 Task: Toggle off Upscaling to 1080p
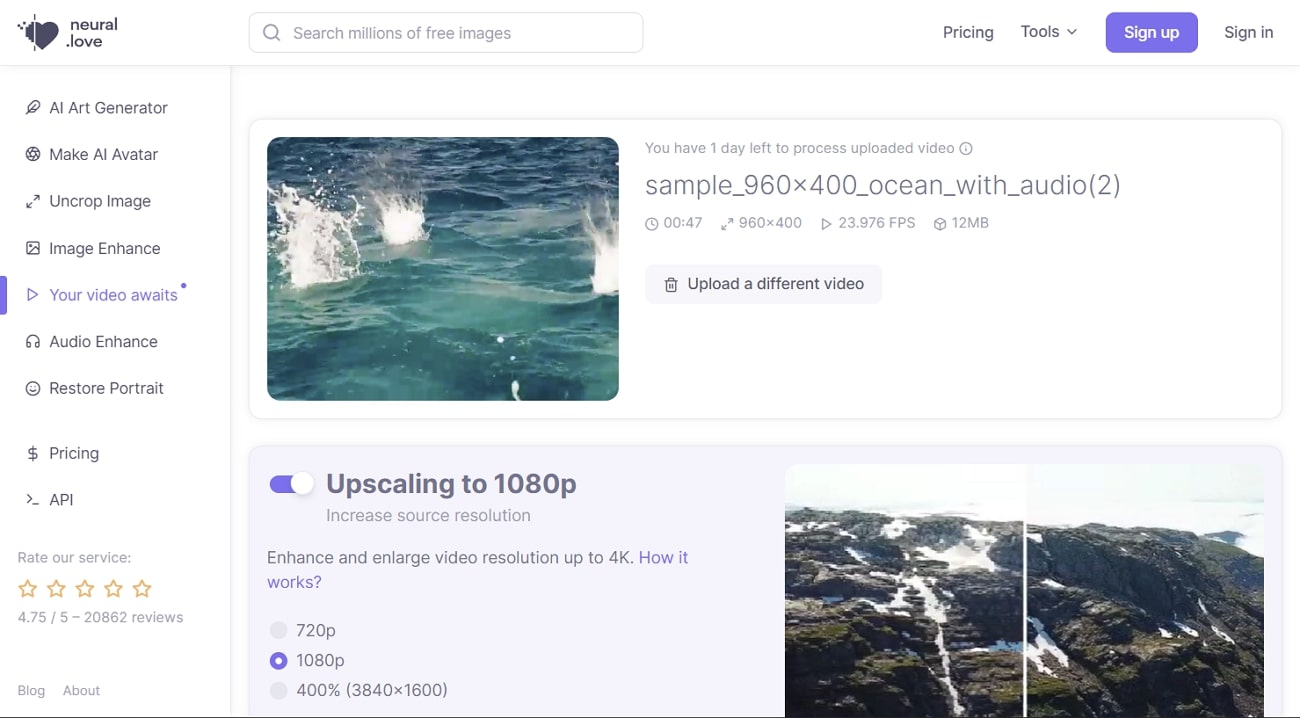coord(291,483)
